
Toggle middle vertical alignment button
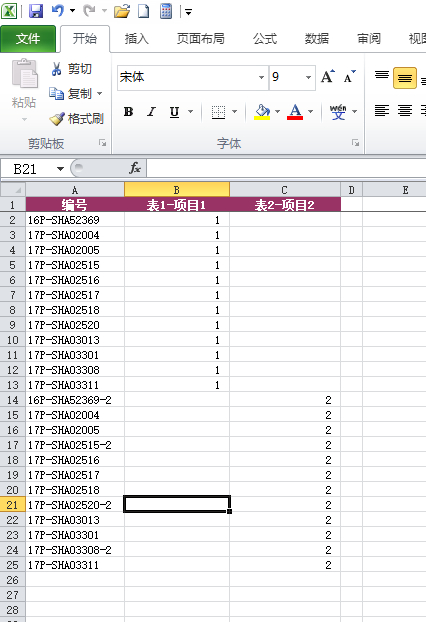coord(405,78)
